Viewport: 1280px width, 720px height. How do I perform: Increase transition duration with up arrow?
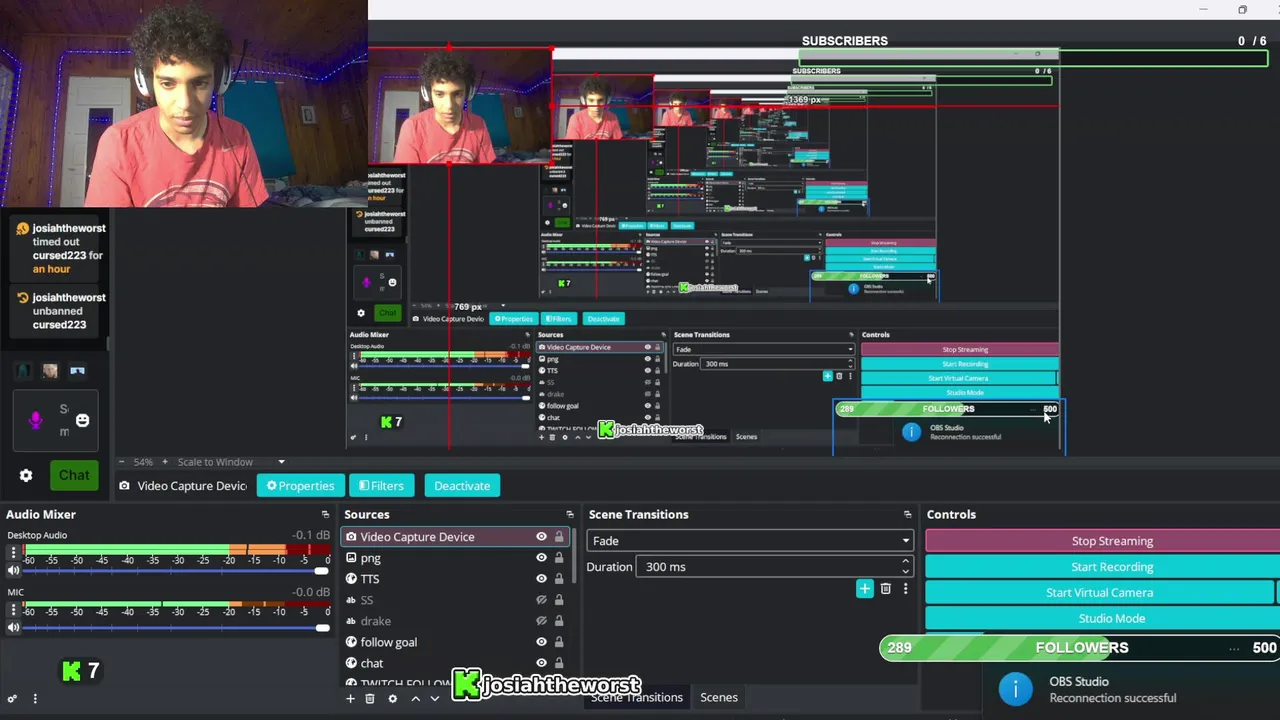tap(905, 562)
